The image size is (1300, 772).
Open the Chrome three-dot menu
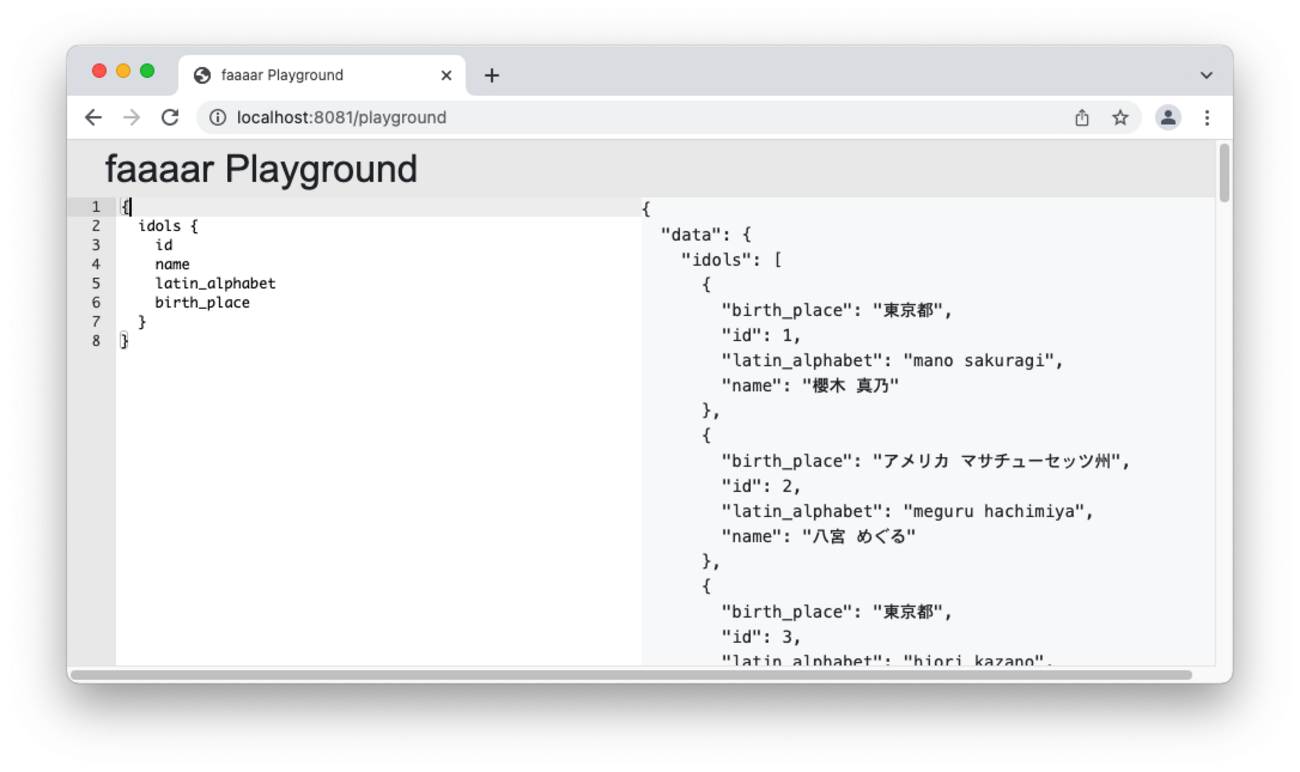(x=1207, y=118)
